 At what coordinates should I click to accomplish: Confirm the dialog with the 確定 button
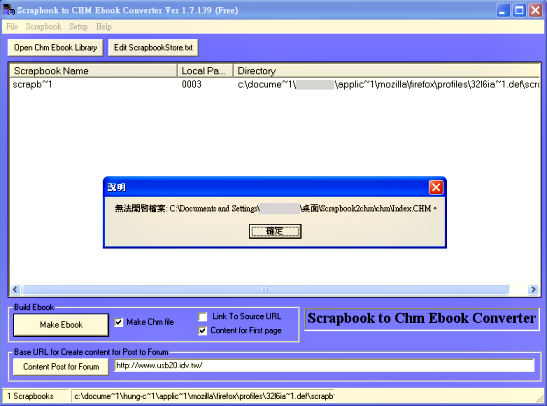tap(275, 231)
